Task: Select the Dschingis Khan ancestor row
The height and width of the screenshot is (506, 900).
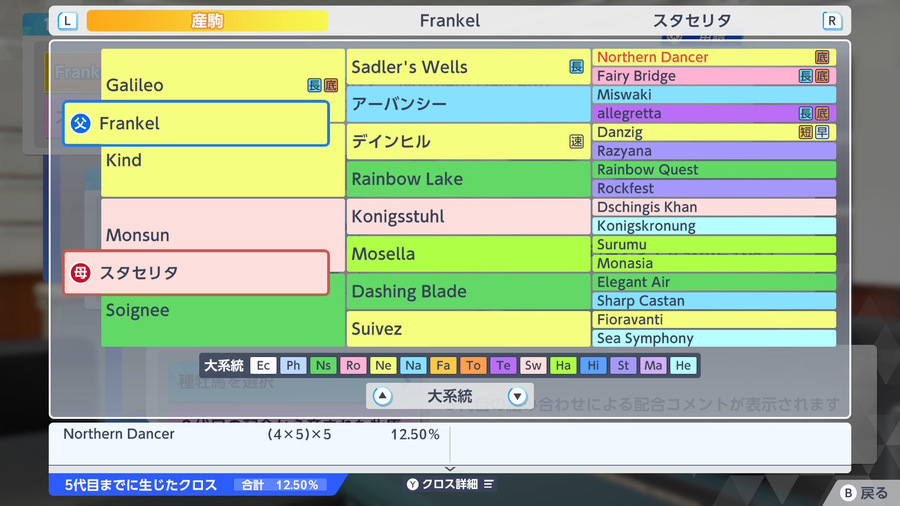Action: (714, 207)
